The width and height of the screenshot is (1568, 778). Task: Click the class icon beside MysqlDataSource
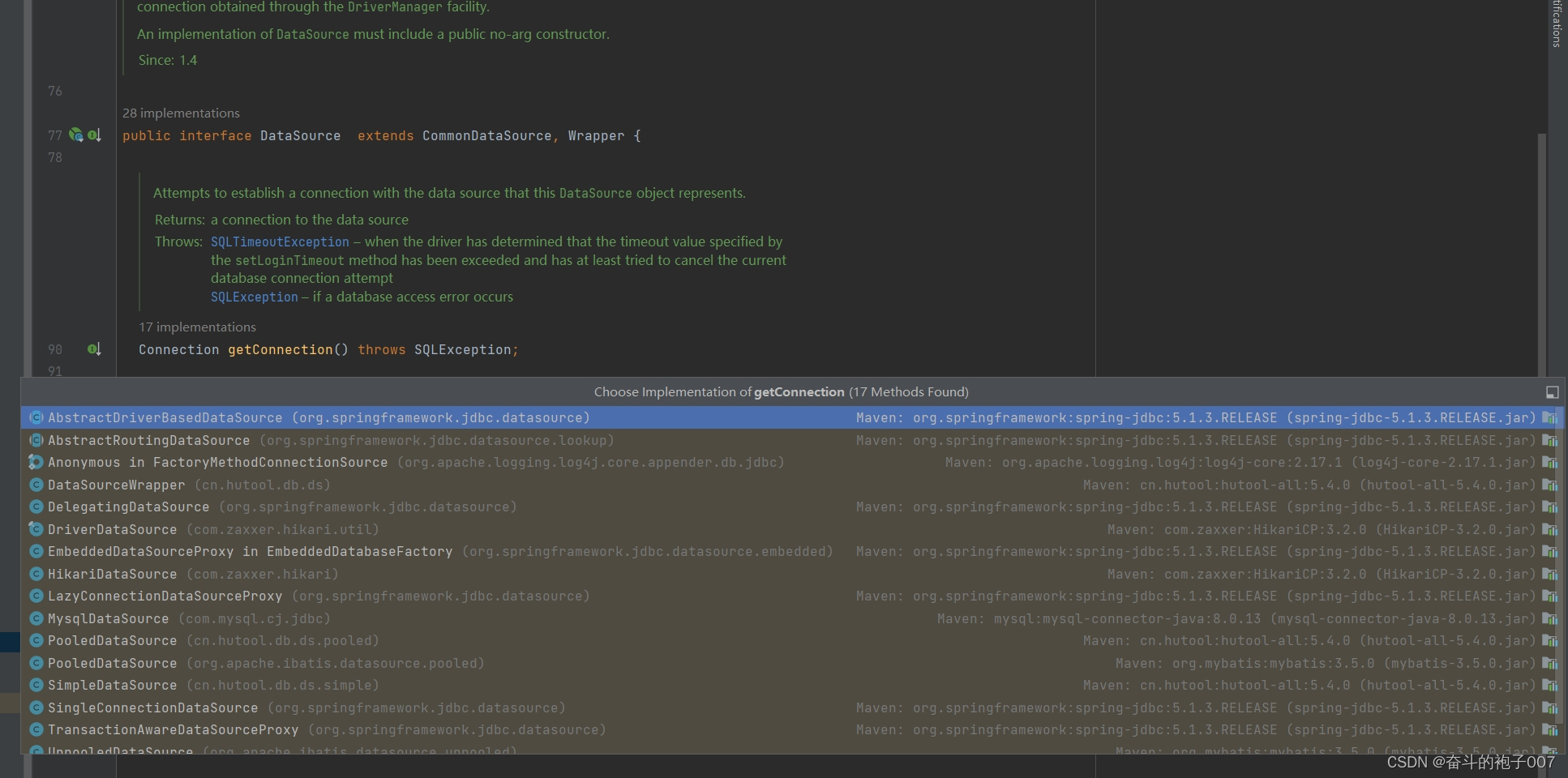click(x=36, y=618)
